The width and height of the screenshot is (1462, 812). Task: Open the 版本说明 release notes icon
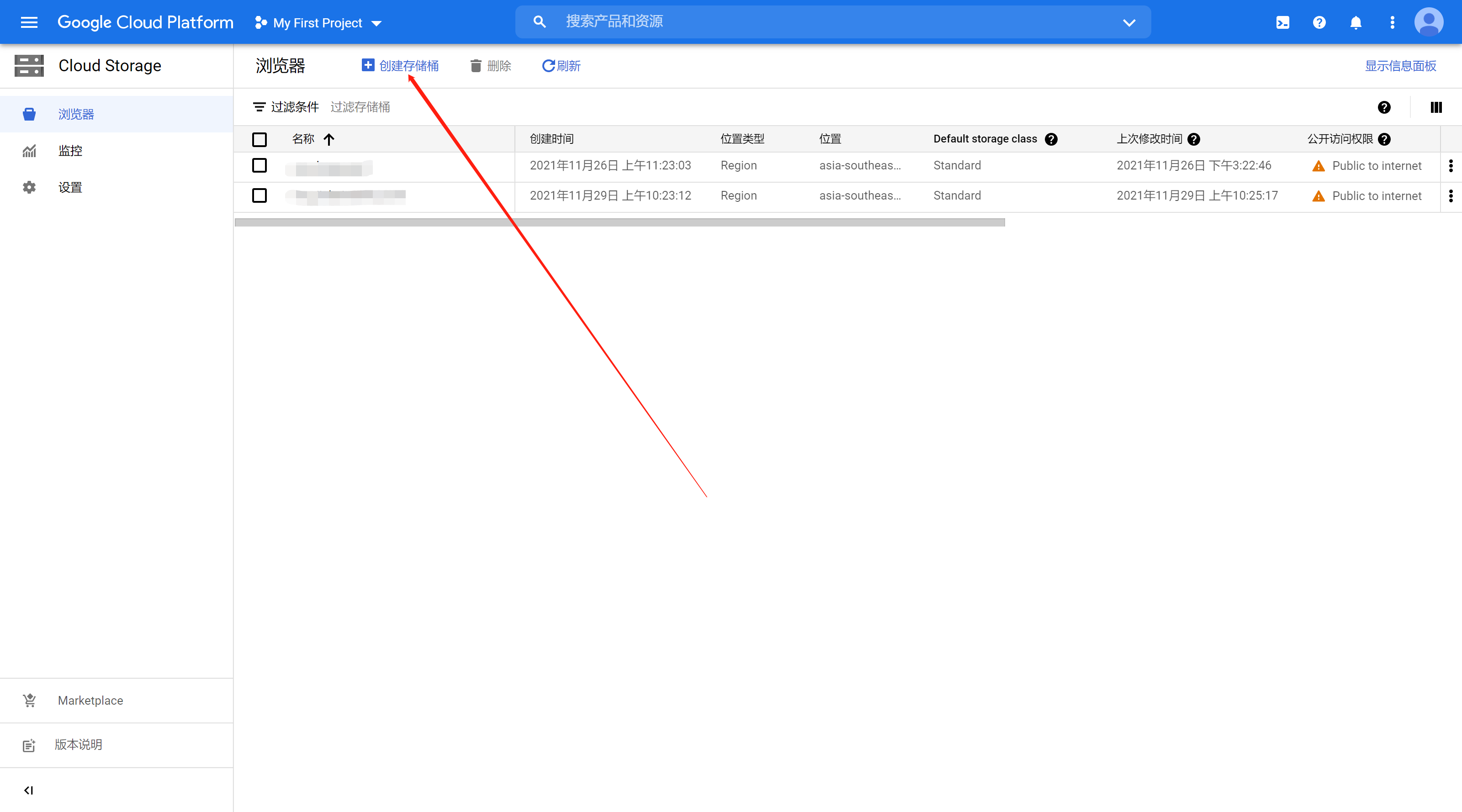29,744
